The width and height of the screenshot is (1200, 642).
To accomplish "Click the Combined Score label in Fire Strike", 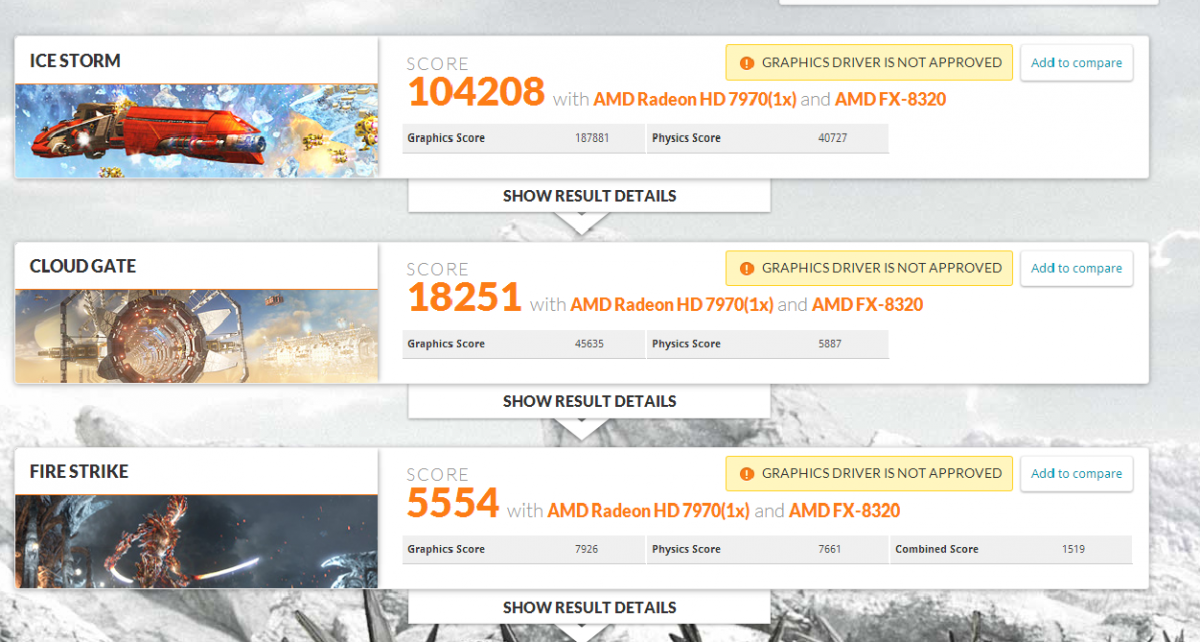I will (x=937, y=549).
